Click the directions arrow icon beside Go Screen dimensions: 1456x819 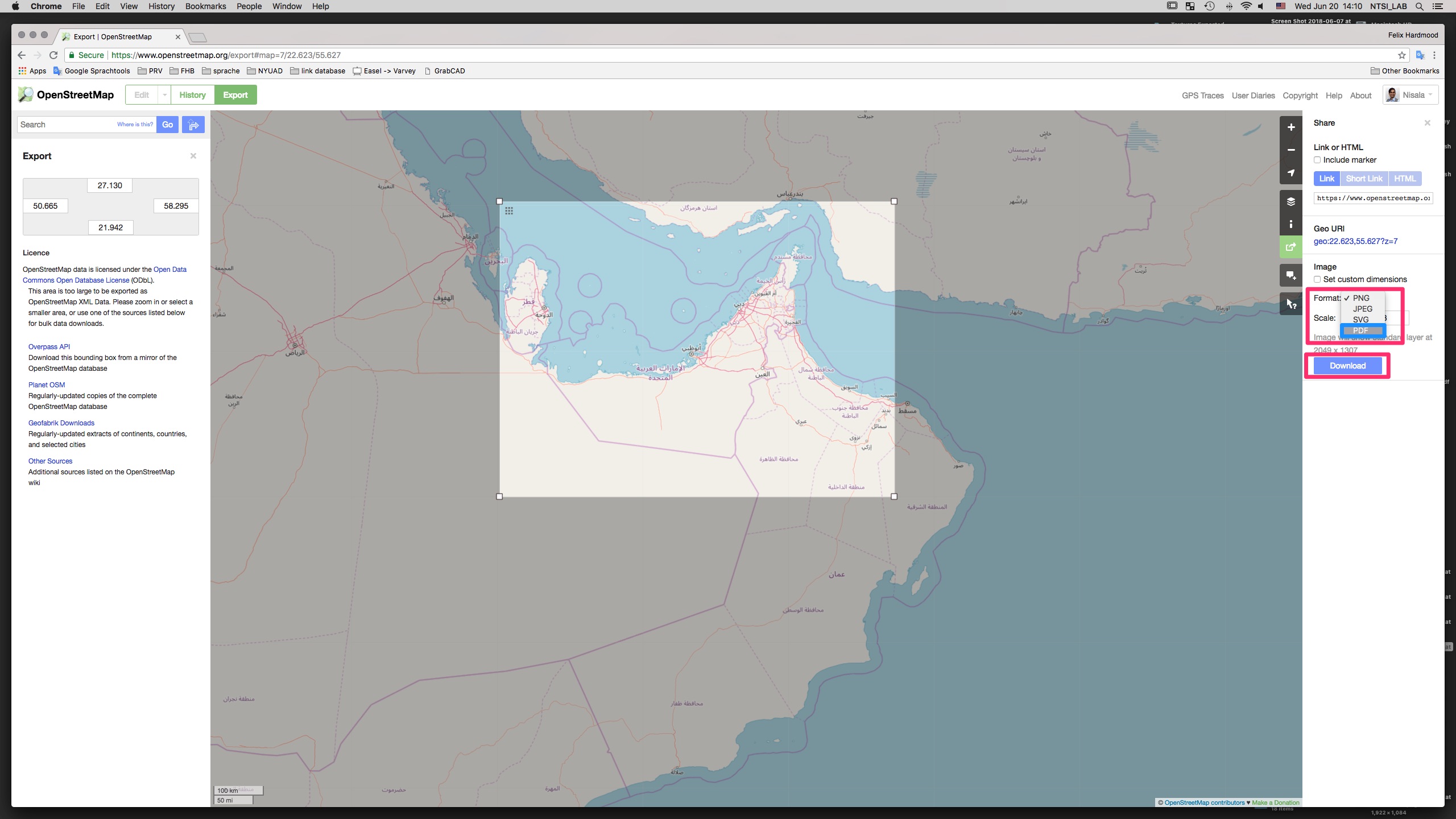[x=193, y=125]
